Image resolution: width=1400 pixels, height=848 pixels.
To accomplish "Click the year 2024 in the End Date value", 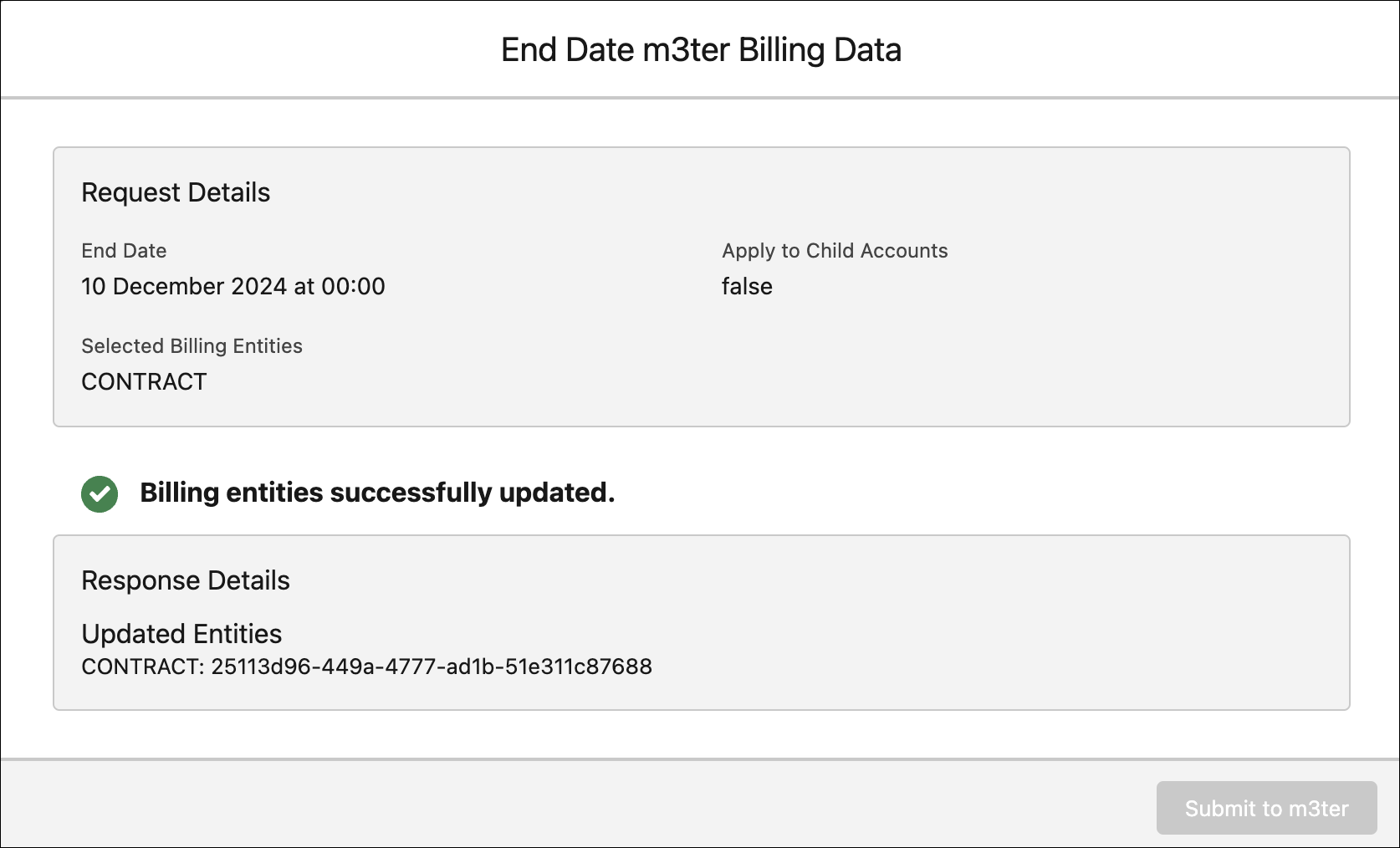I will [x=259, y=286].
